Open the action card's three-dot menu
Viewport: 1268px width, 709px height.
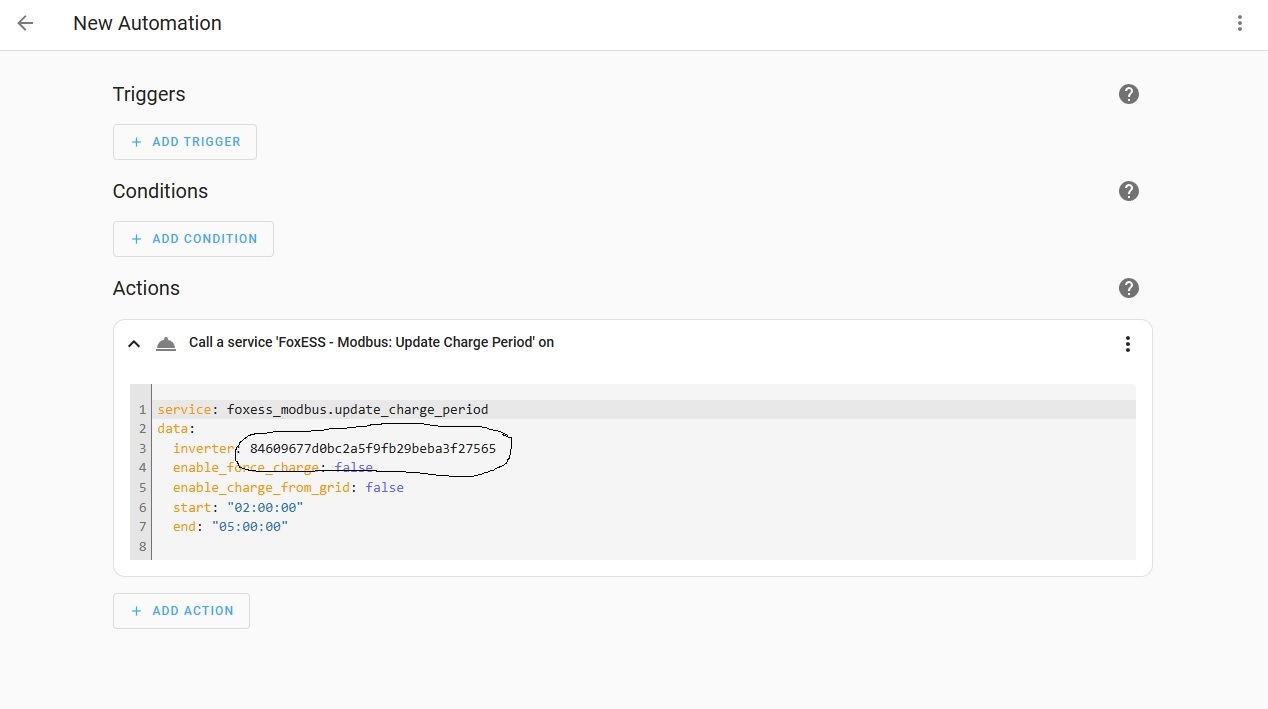[1127, 343]
